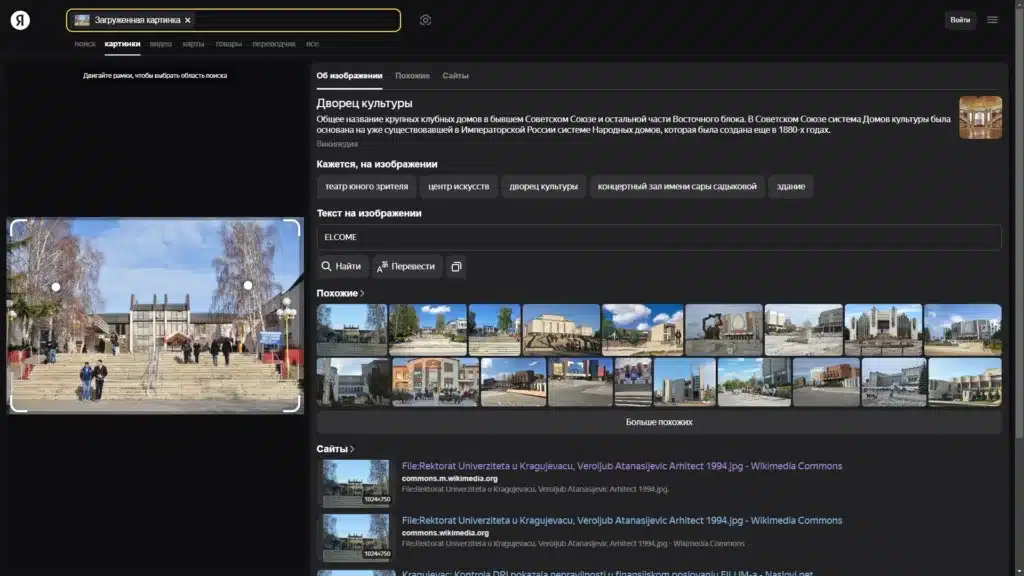
Task: Open camera image search icon
Action: pyautogui.click(x=425, y=20)
